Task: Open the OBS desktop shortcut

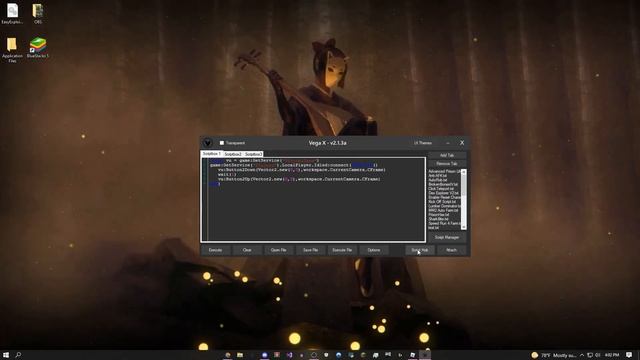Action: [38, 13]
